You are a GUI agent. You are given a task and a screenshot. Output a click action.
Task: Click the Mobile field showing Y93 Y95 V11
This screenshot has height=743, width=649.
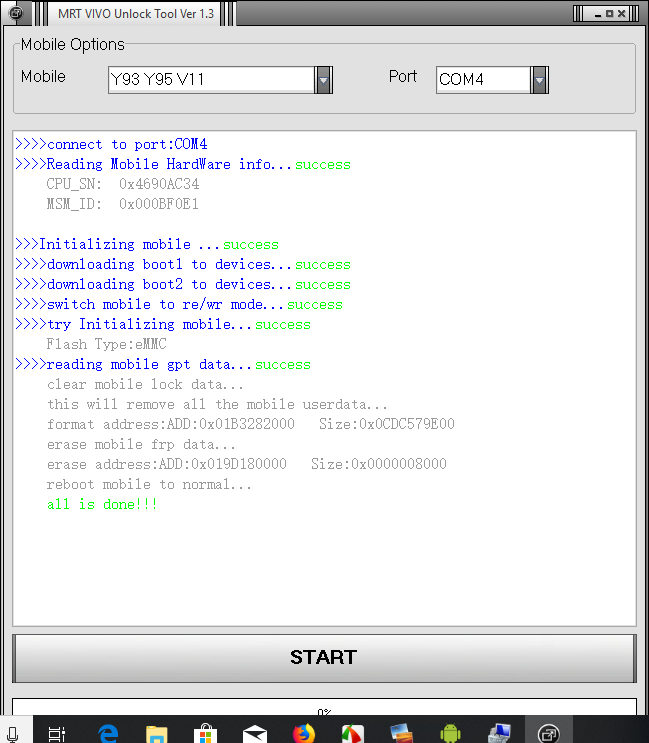211,80
